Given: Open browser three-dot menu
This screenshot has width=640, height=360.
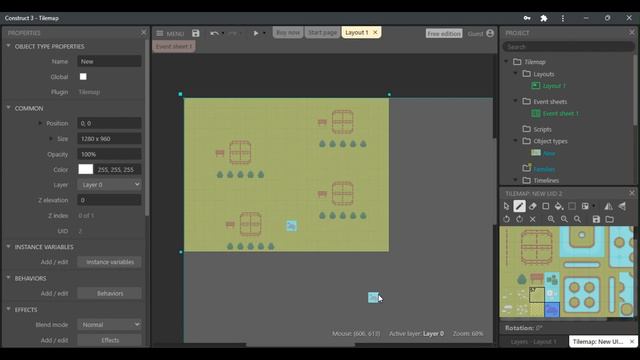Looking at the screenshot, I should pyautogui.click(x=563, y=18).
